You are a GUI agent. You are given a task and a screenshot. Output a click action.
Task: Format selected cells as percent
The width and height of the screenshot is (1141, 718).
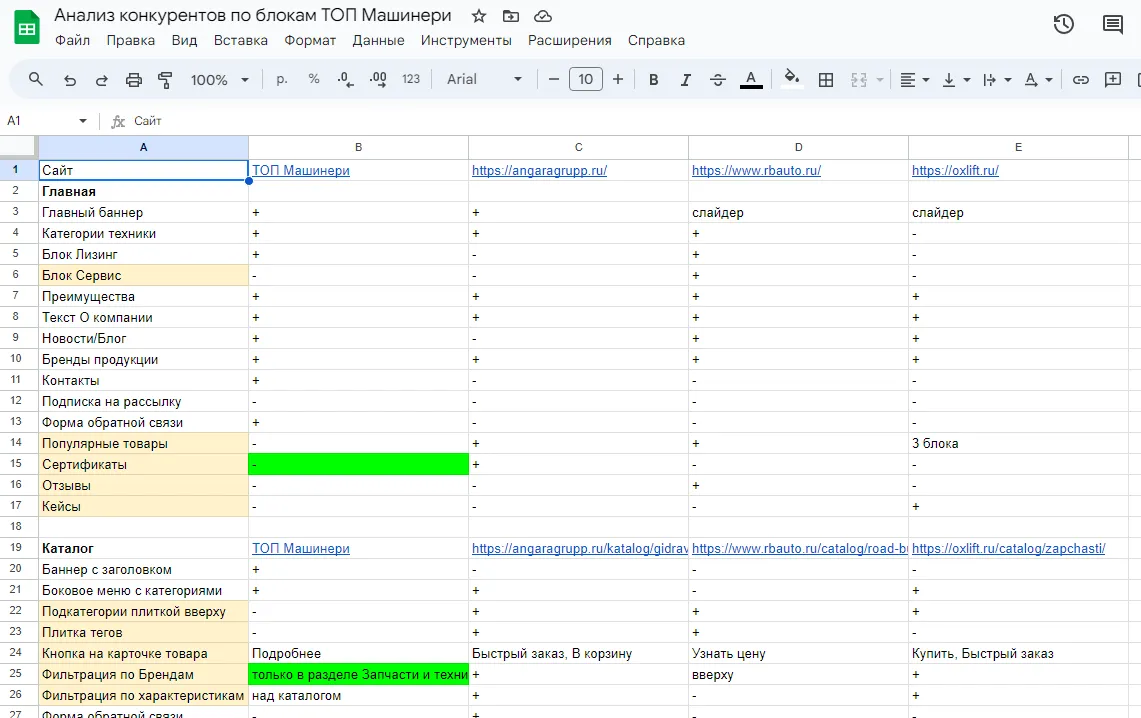click(x=314, y=79)
